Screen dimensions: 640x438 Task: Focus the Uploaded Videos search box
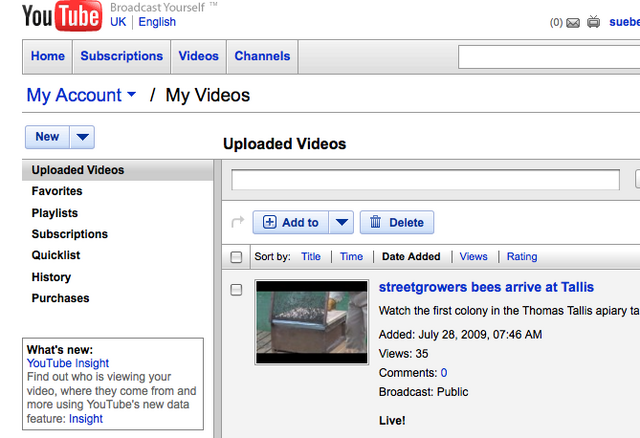[425, 180]
